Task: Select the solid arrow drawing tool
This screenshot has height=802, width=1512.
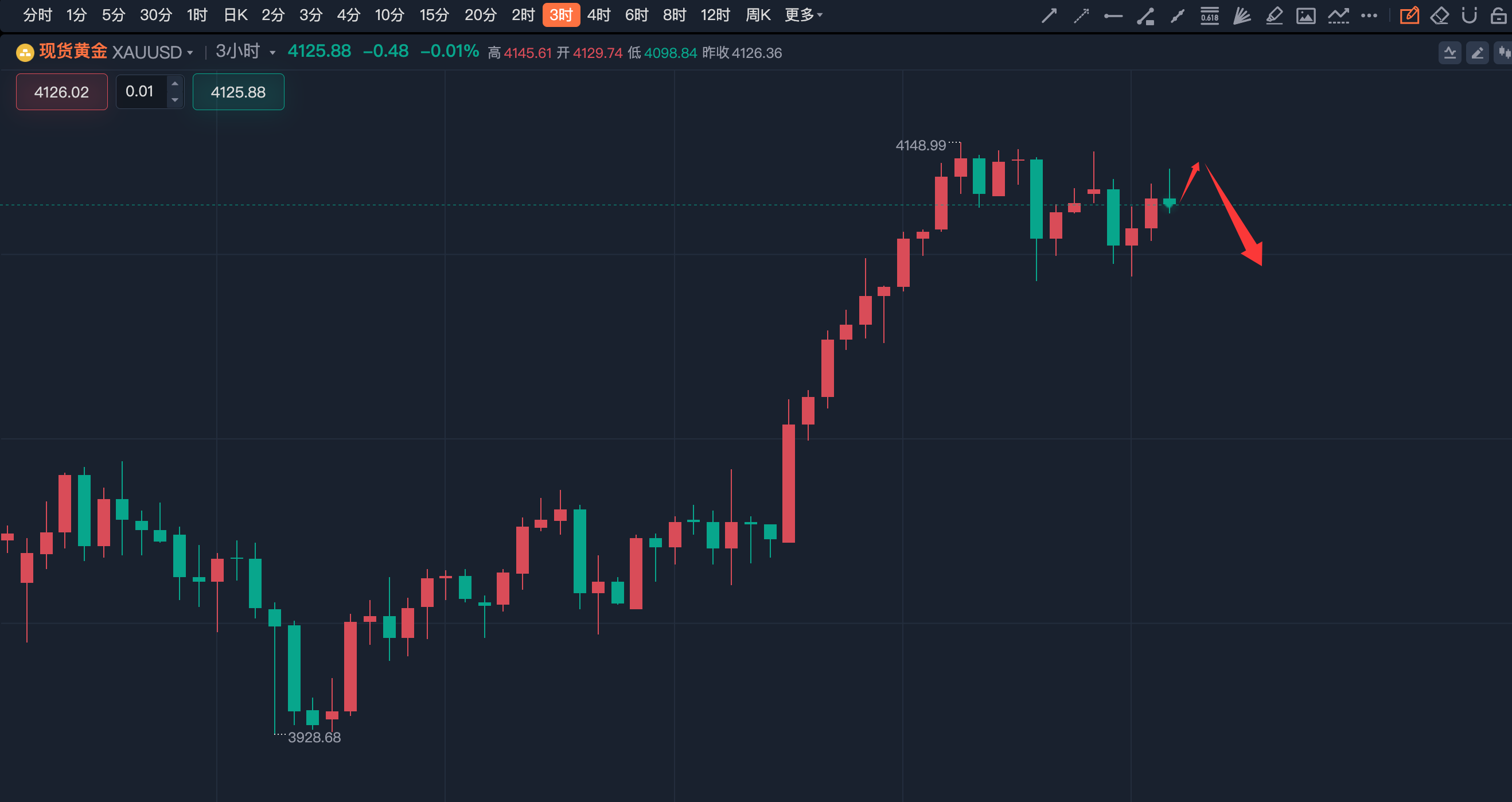Action: (1049, 16)
